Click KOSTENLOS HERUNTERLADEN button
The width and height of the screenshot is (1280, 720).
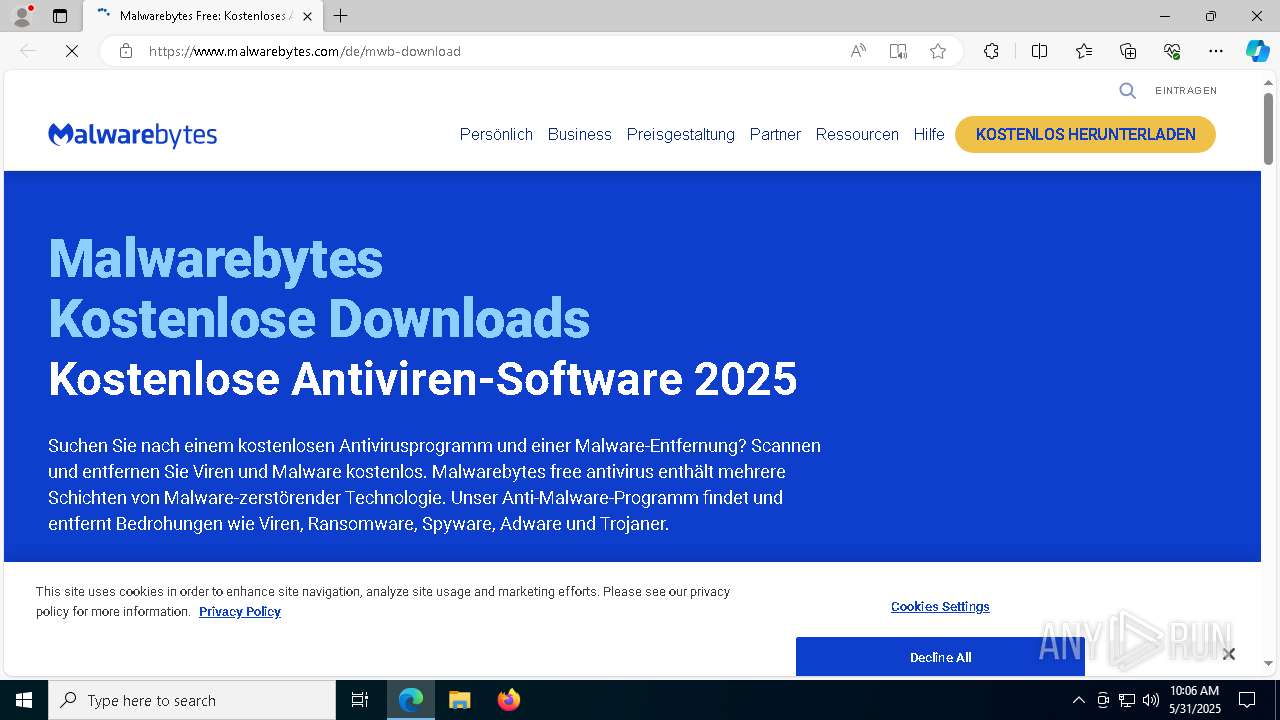point(1085,134)
